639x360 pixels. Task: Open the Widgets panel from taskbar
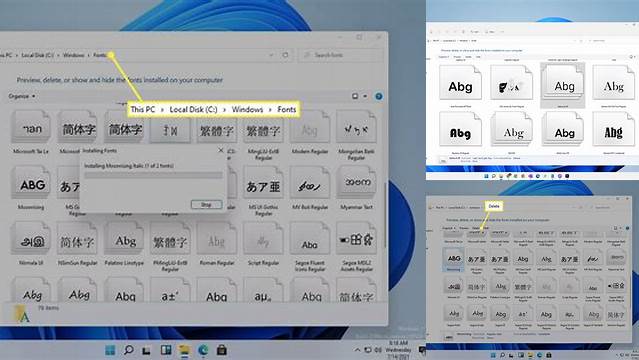click(x=166, y=350)
